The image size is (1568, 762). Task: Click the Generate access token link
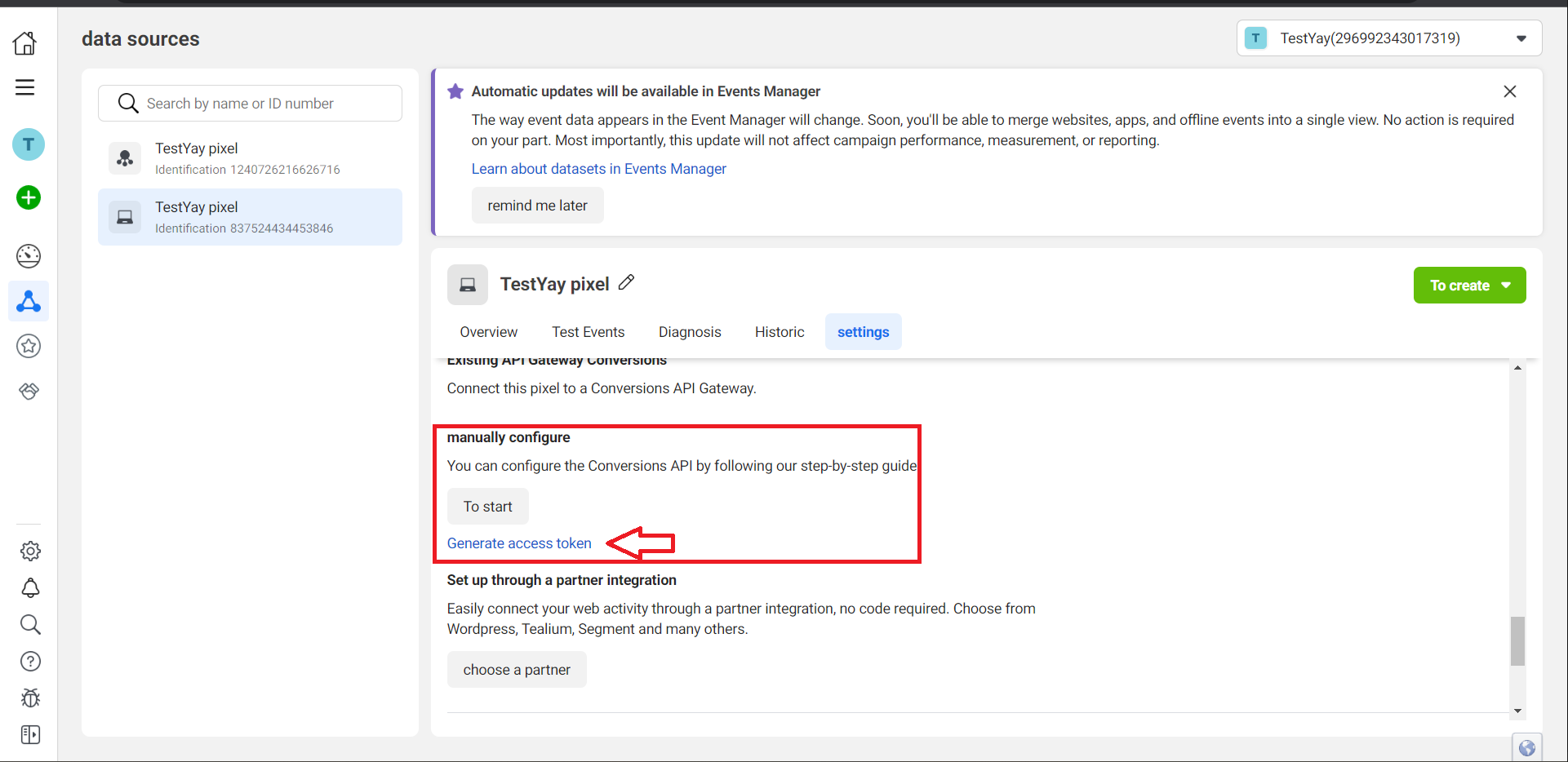pyautogui.click(x=518, y=543)
